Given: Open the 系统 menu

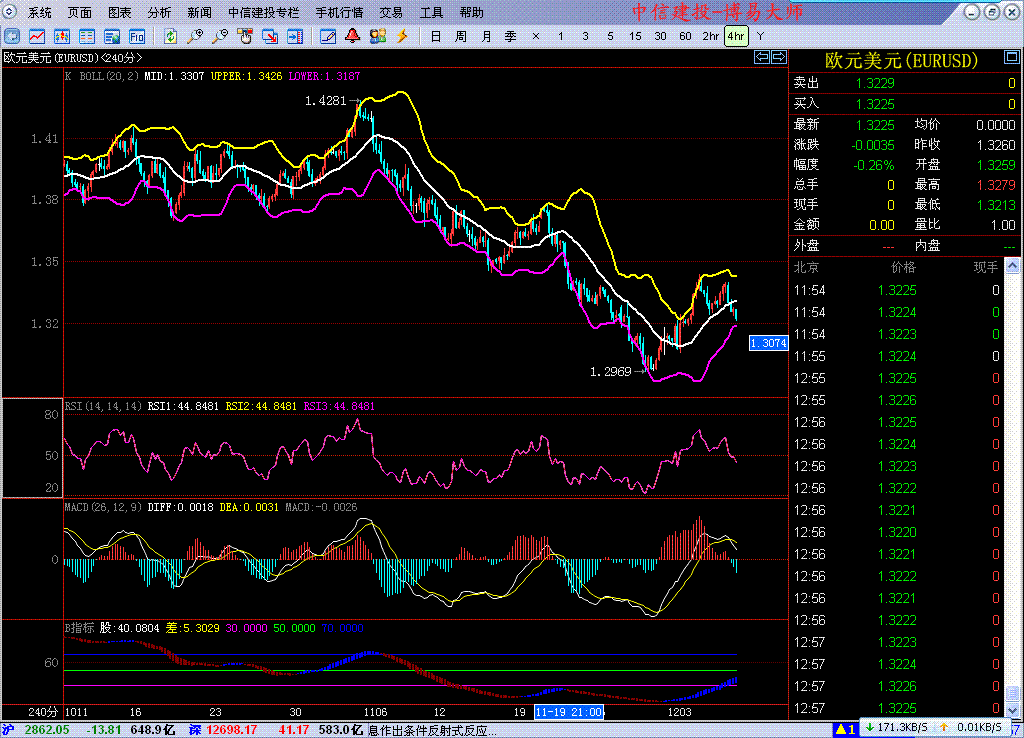Looking at the screenshot, I should click(x=40, y=13).
